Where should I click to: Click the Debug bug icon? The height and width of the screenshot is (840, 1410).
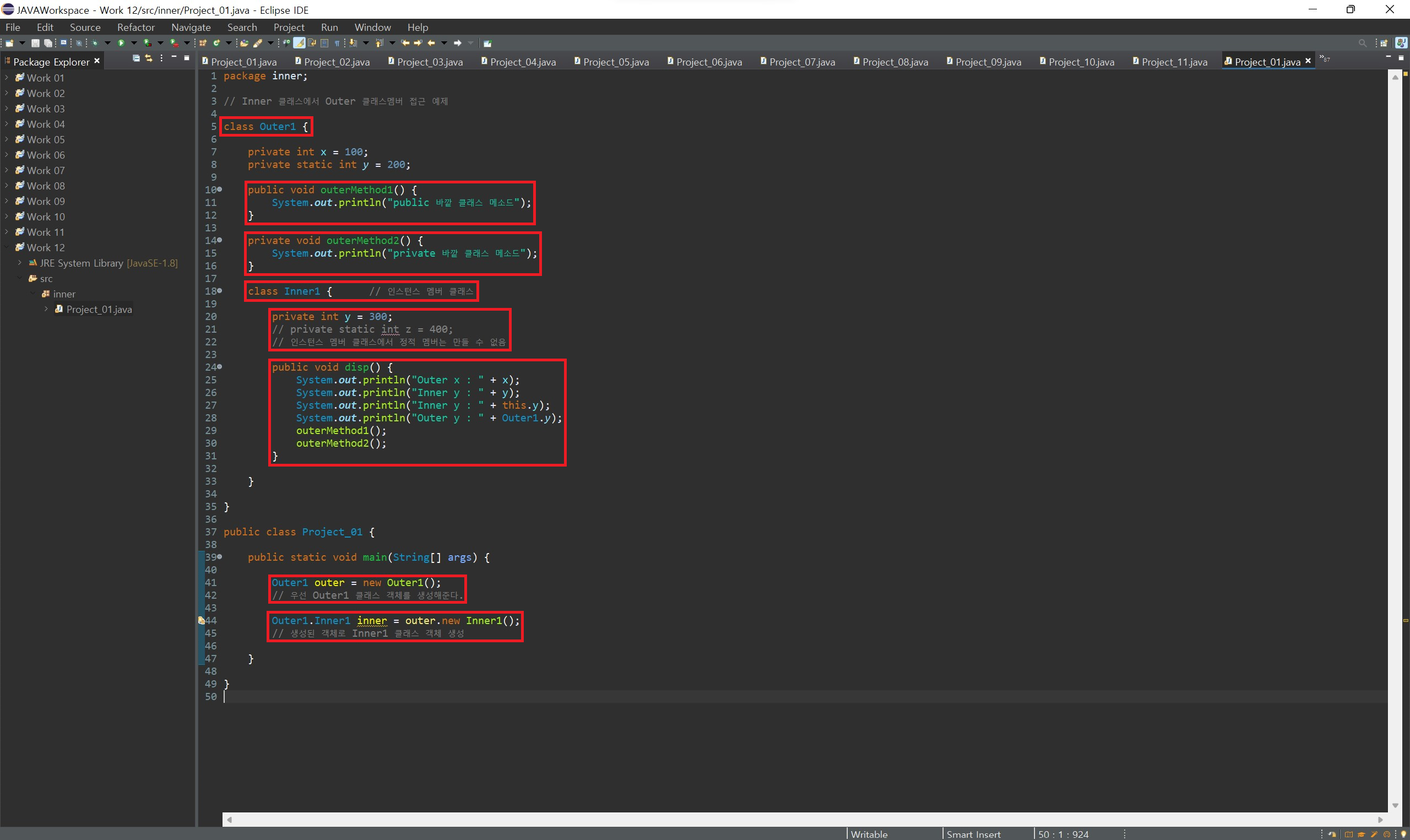[95, 43]
